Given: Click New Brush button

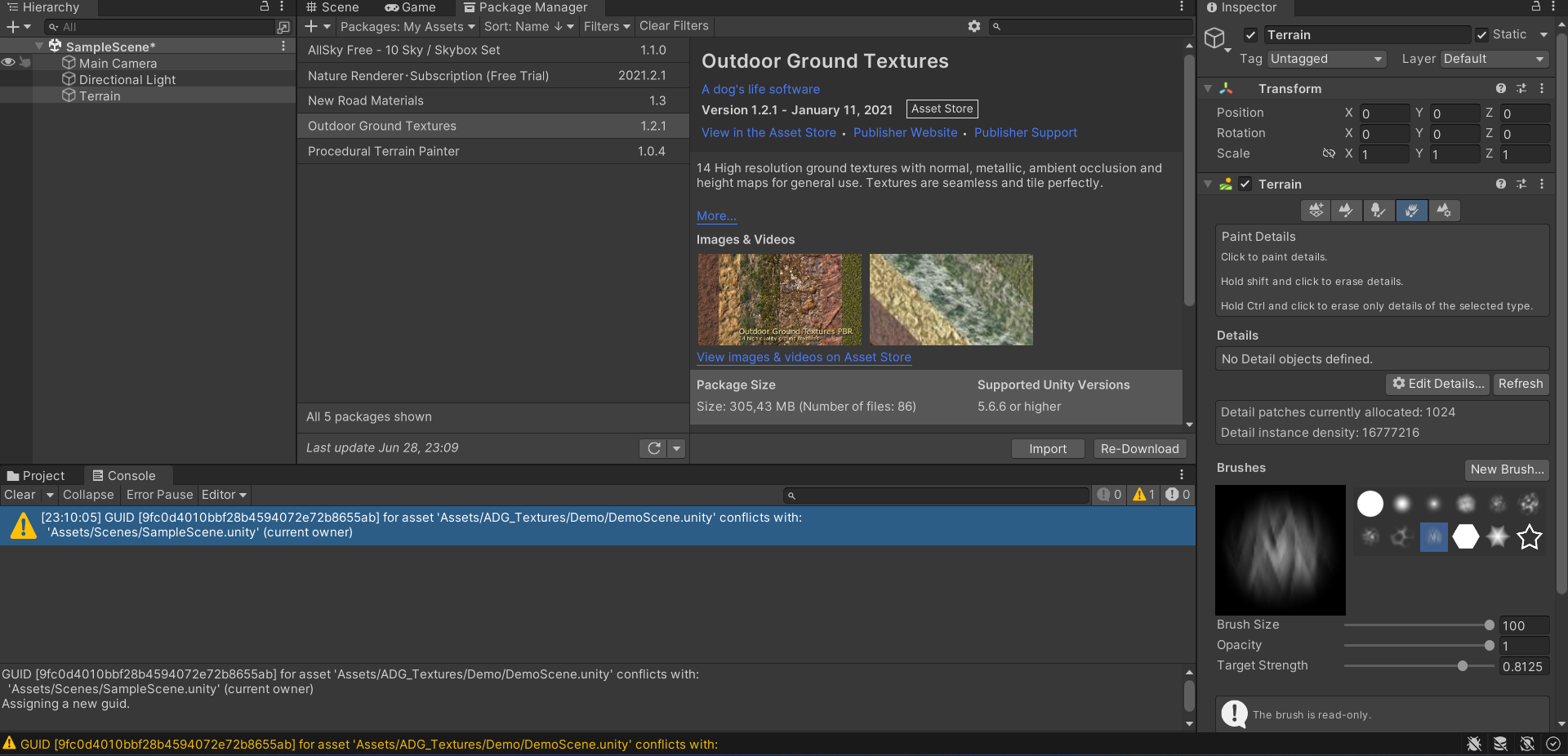Looking at the screenshot, I should coord(1507,469).
